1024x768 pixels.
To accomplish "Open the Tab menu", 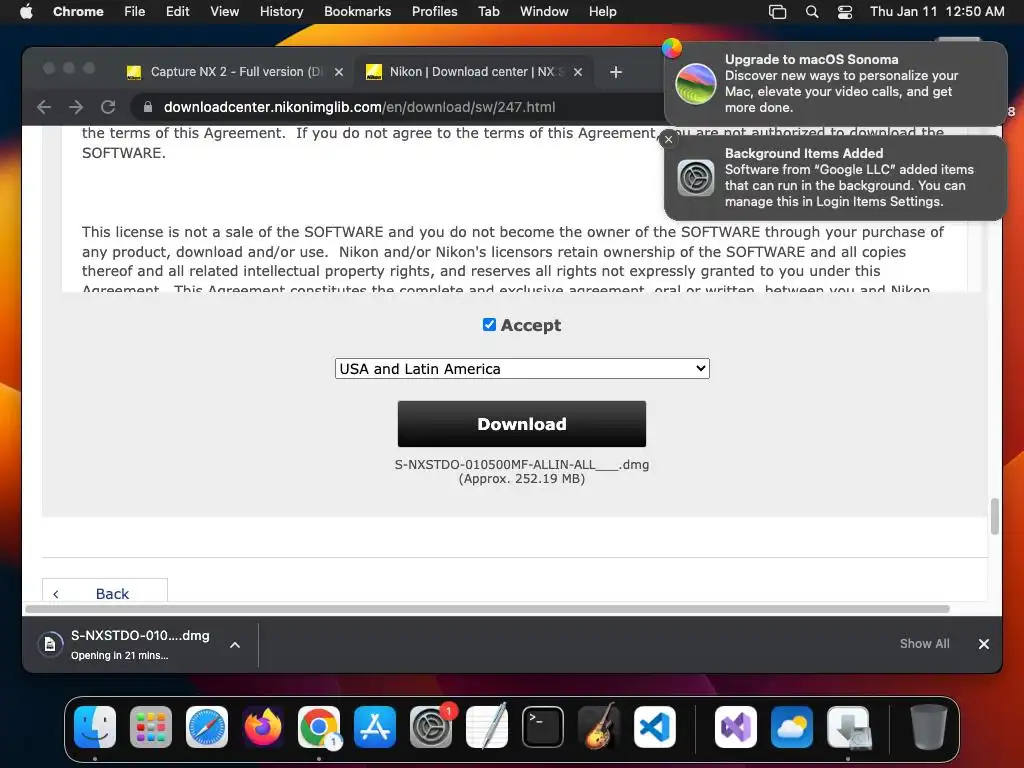I will (488, 12).
